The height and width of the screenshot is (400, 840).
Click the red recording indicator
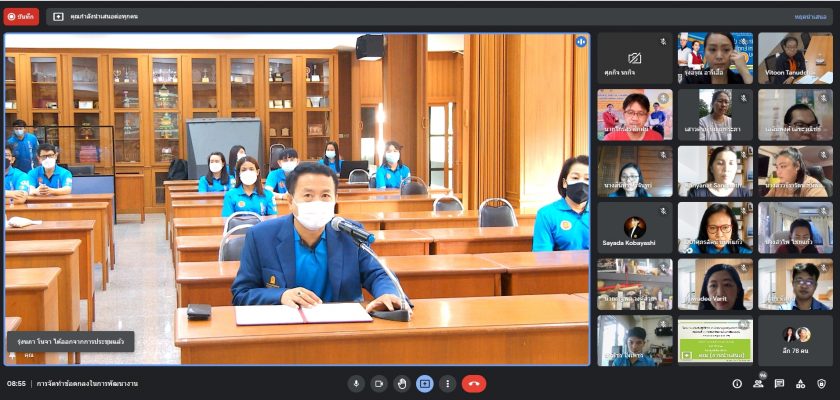point(21,16)
